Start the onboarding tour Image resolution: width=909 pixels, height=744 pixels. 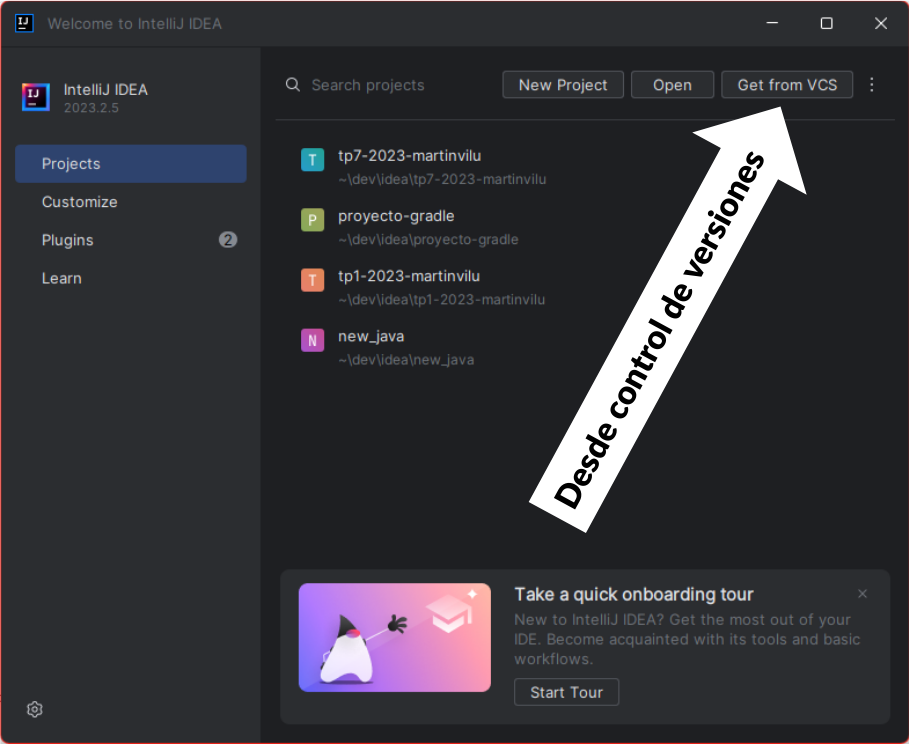click(x=566, y=692)
